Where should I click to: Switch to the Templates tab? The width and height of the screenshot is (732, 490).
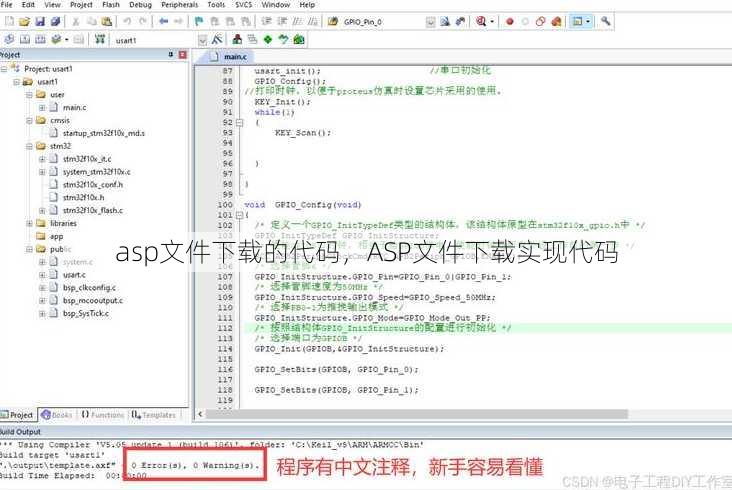[153, 414]
